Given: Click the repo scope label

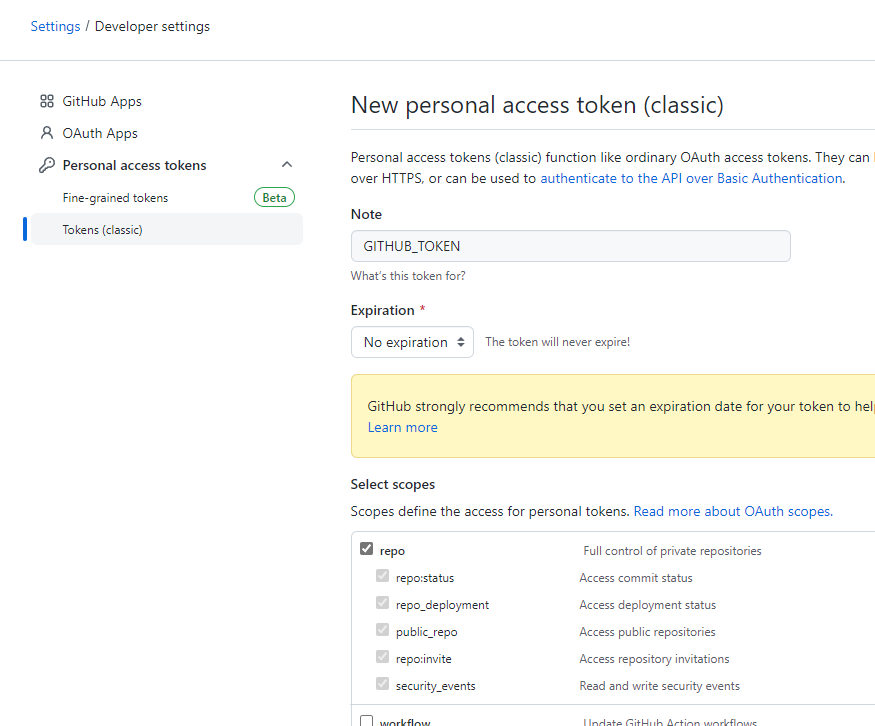Looking at the screenshot, I should pos(392,551).
